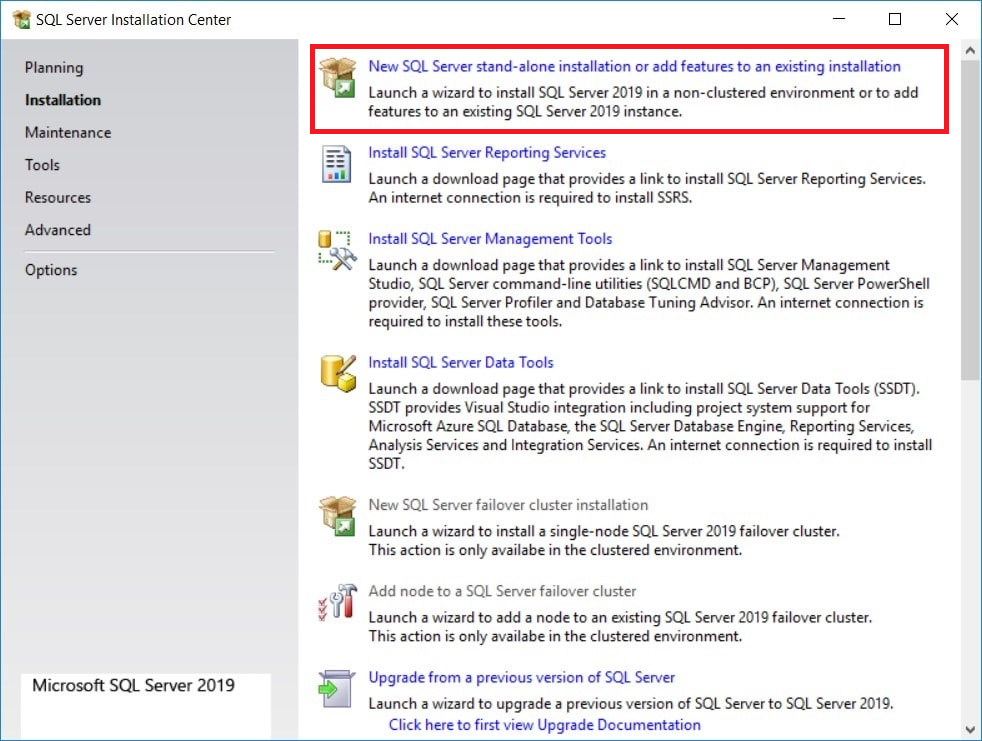Launch New SQL Server stand-alone installation link

(634, 67)
